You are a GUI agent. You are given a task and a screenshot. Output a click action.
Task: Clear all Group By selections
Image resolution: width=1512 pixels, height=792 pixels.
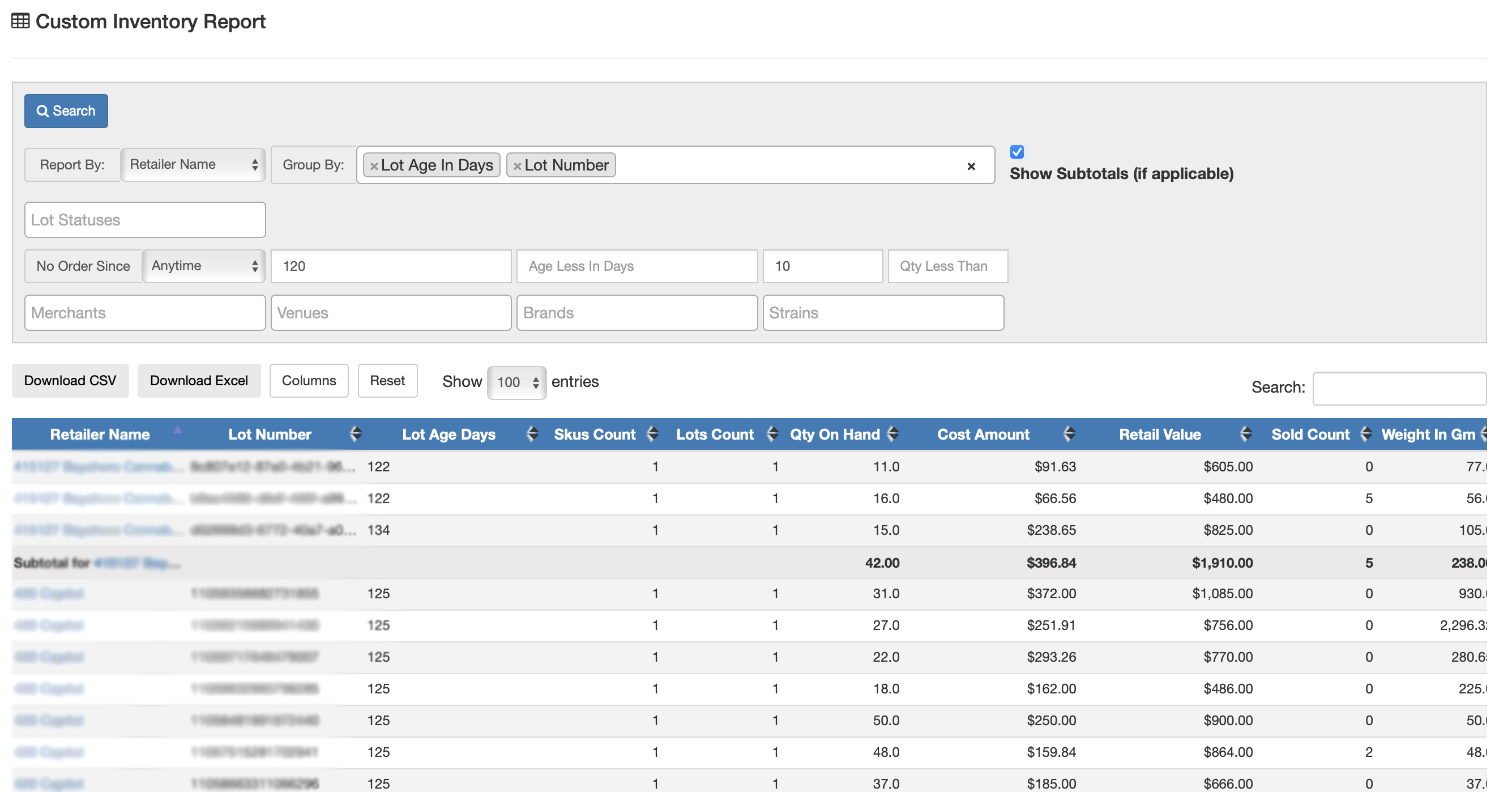click(x=971, y=166)
